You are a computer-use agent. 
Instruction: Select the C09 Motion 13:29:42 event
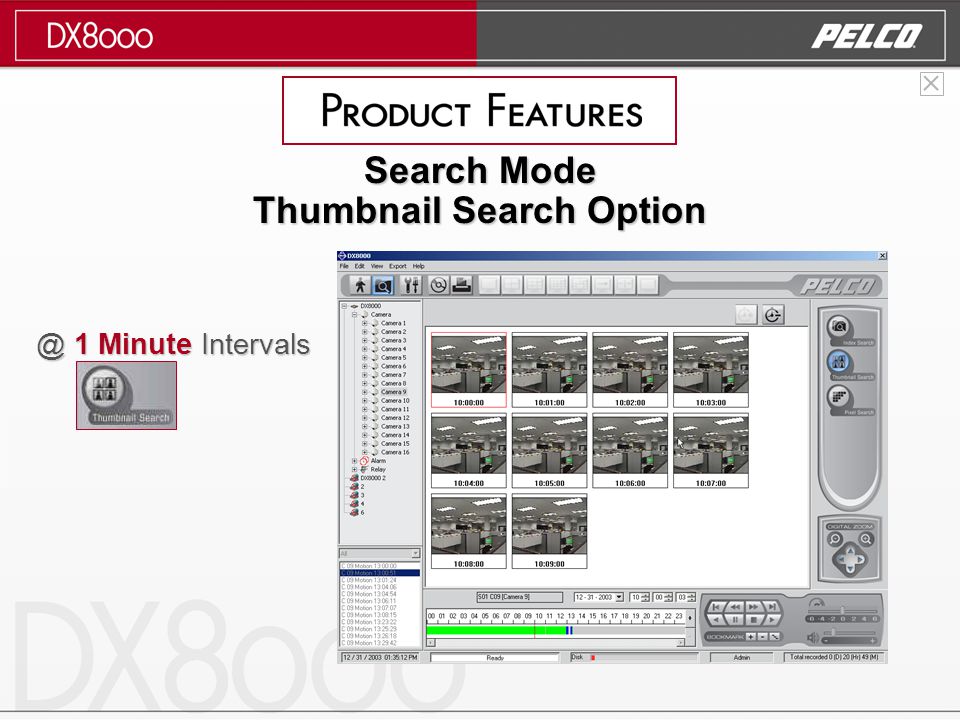pyautogui.click(x=380, y=643)
